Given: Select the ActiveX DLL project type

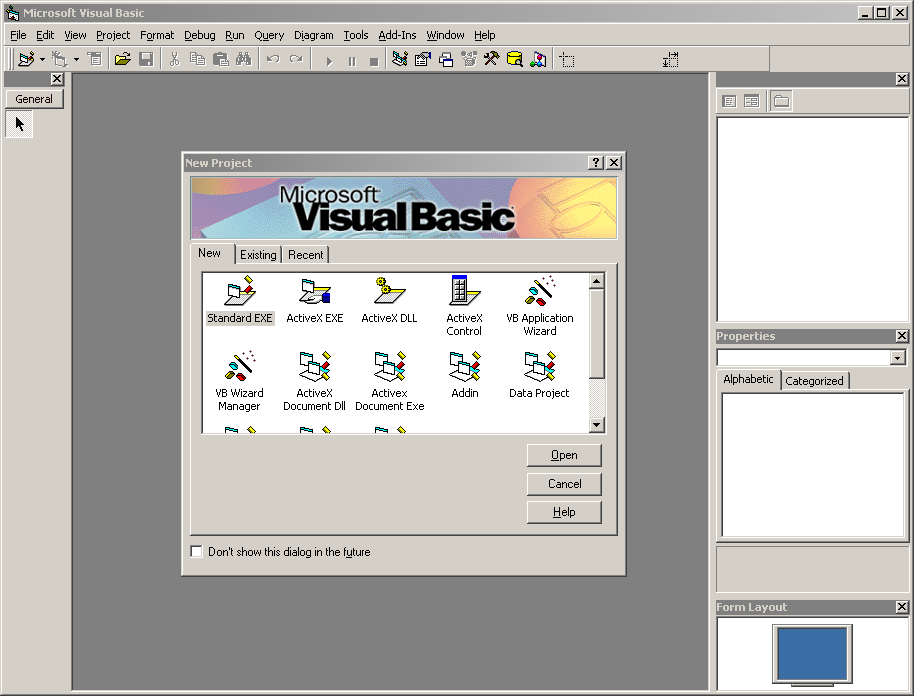Looking at the screenshot, I should click(389, 300).
